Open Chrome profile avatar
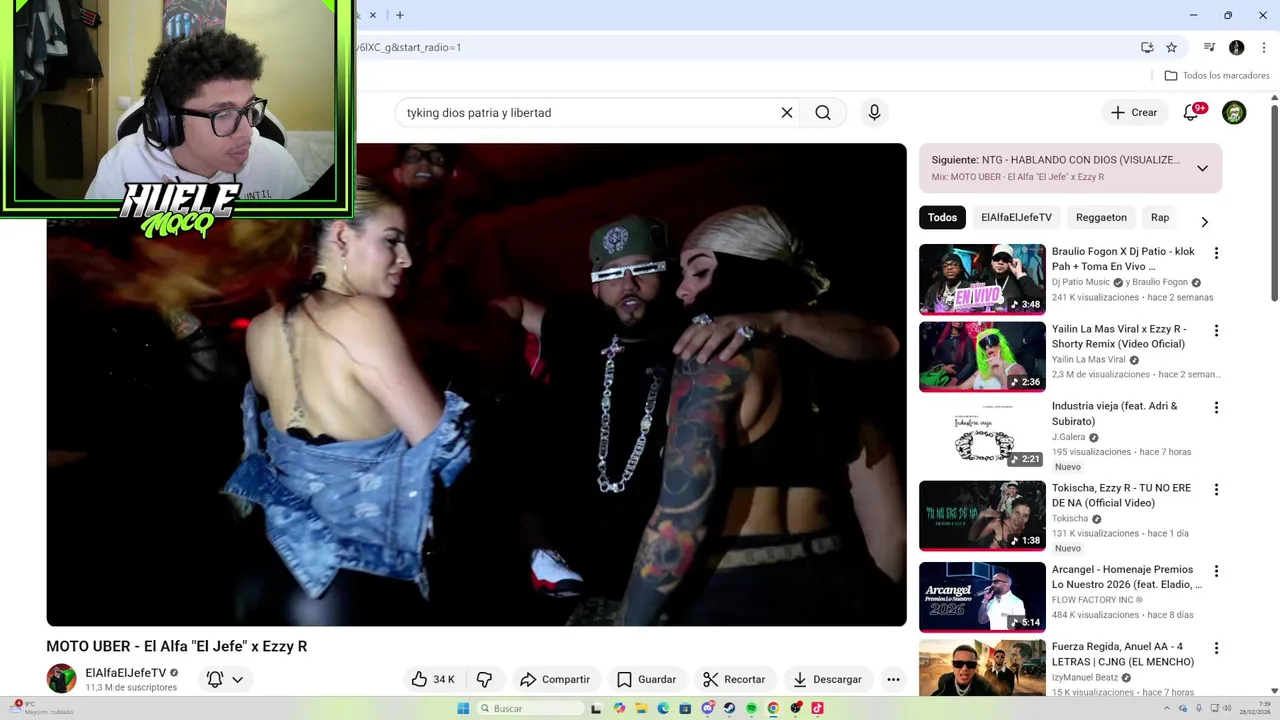The width and height of the screenshot is (1280, 720). point(1237,47)
